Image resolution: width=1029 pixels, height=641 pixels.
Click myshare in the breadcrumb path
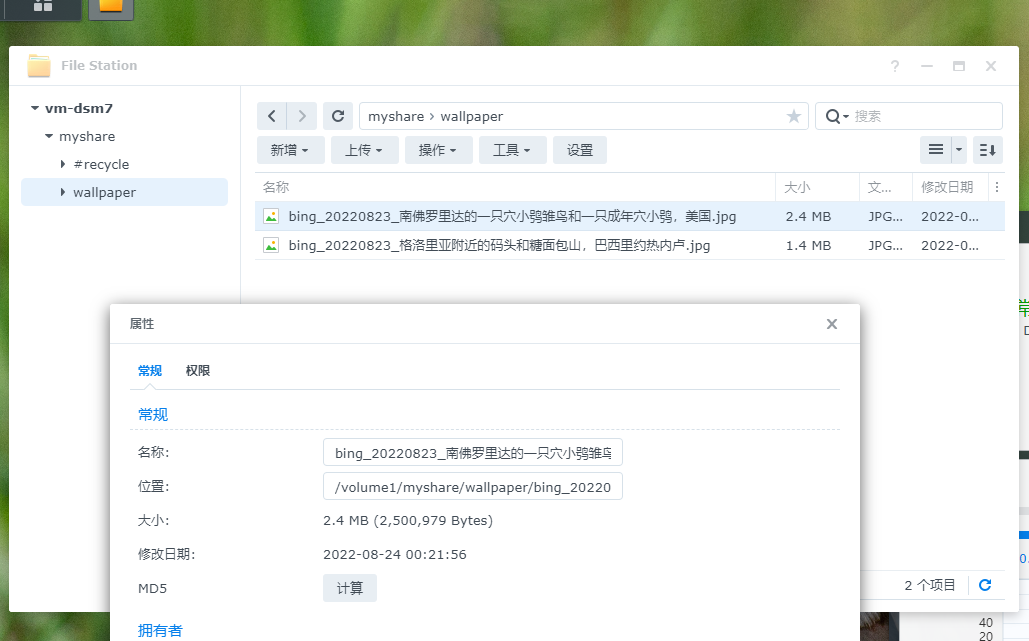coord(396,116)
